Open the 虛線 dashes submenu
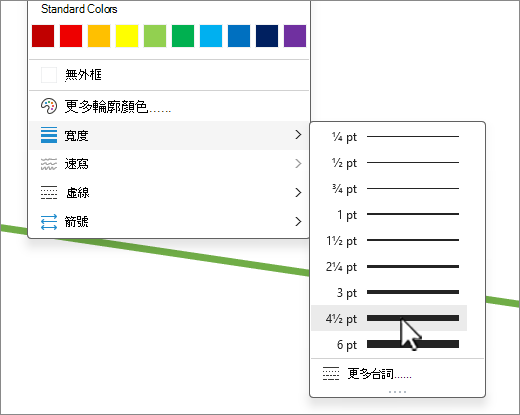 (x=169, y=193)
